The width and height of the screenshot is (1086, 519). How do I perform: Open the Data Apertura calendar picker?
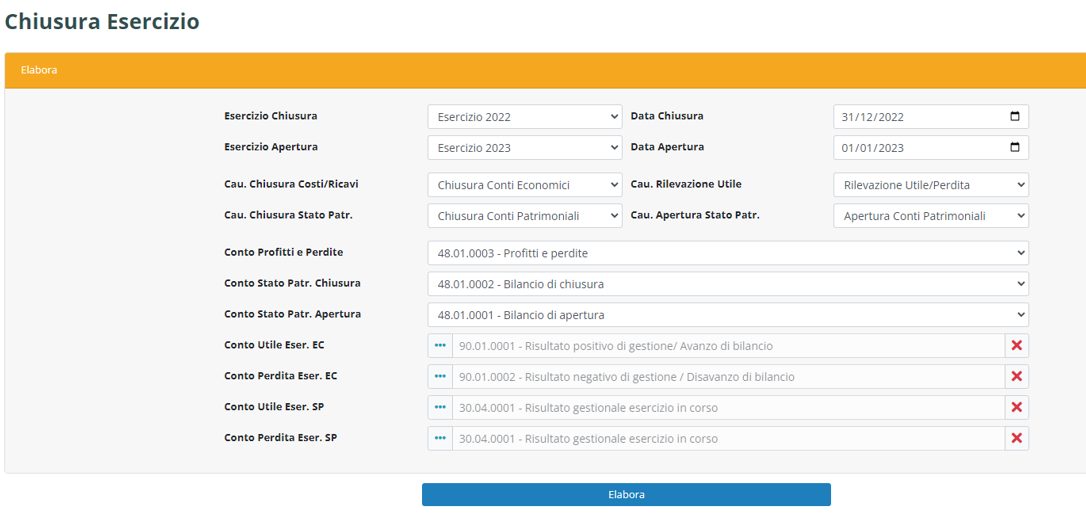[x=1015, y=148]
